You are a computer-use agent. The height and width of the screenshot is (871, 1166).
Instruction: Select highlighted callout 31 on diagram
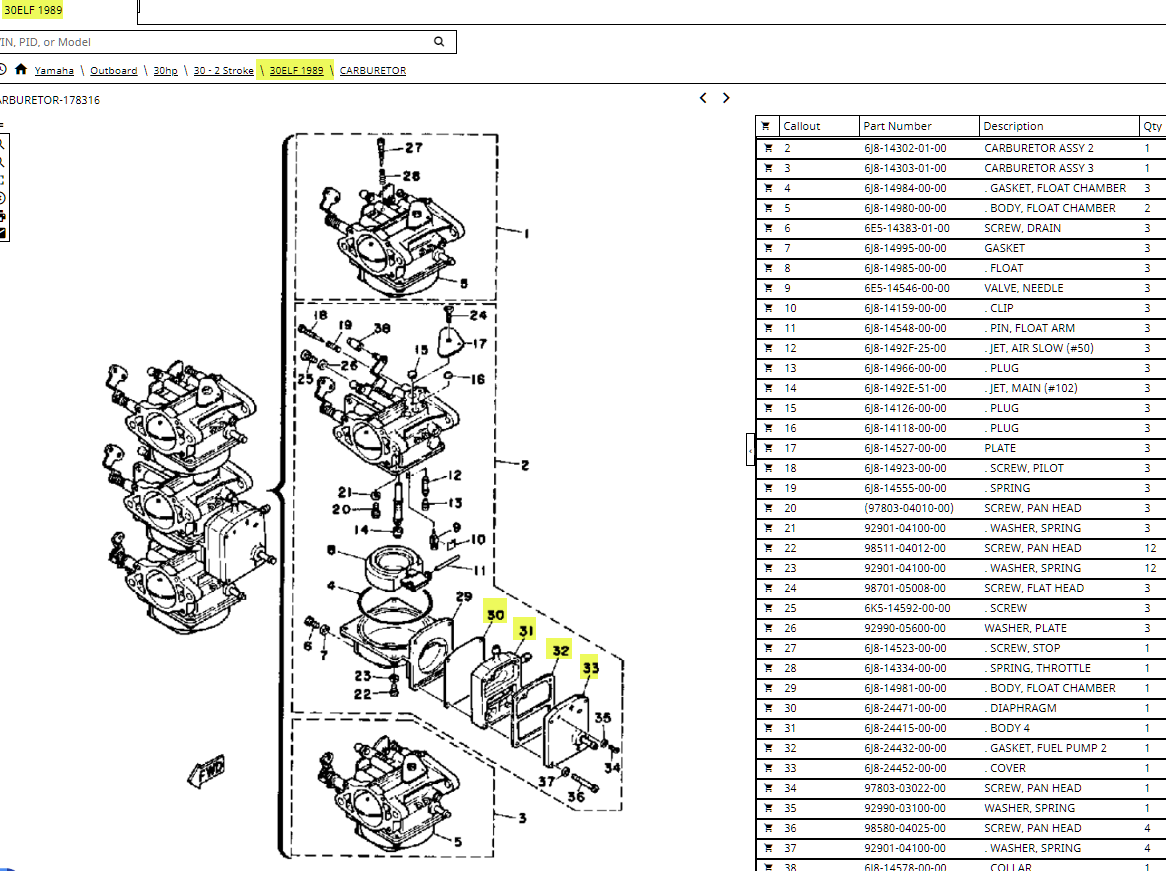click(526, 631)
